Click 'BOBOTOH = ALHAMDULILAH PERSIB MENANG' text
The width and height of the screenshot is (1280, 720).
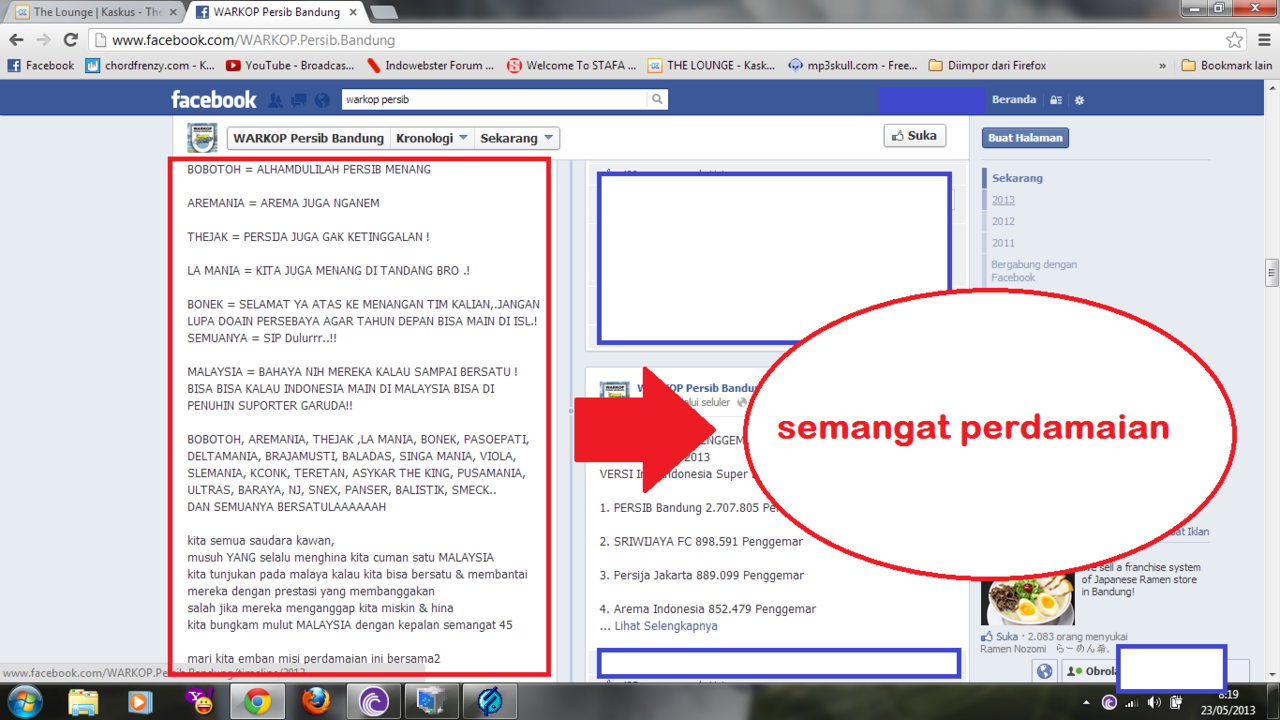309,170
